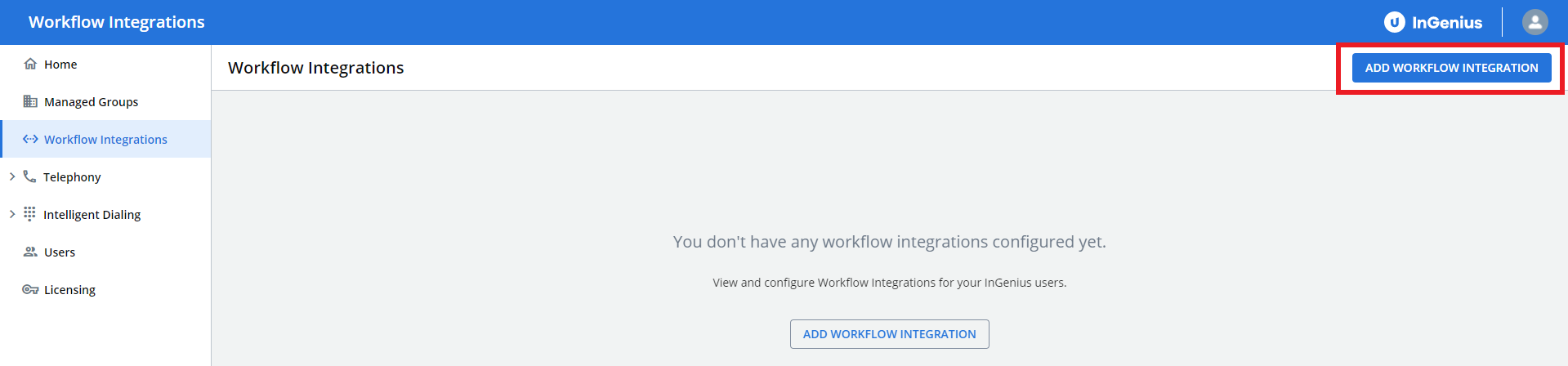Click the Intelligent Dialing dialpad icon

[29, 214]
